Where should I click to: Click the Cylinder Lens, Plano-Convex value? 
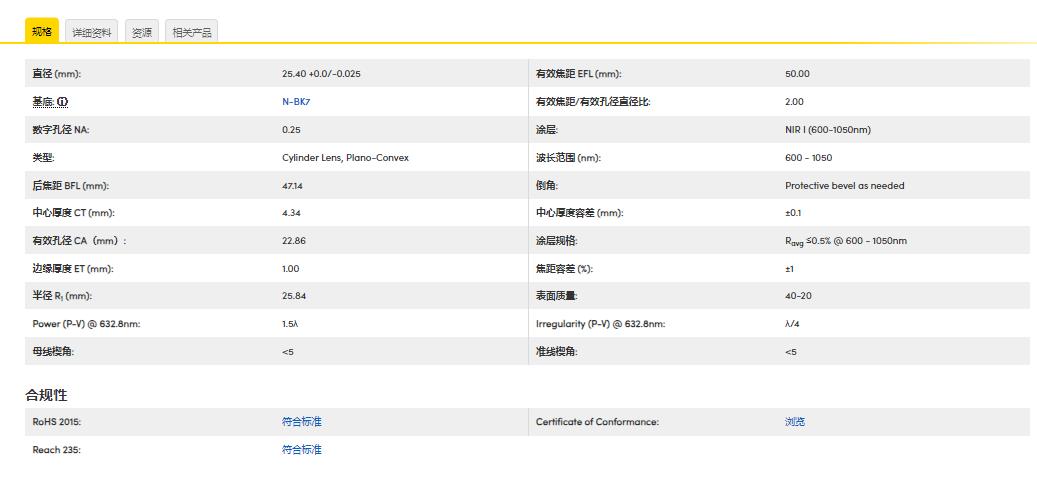(x=345, y=158)
